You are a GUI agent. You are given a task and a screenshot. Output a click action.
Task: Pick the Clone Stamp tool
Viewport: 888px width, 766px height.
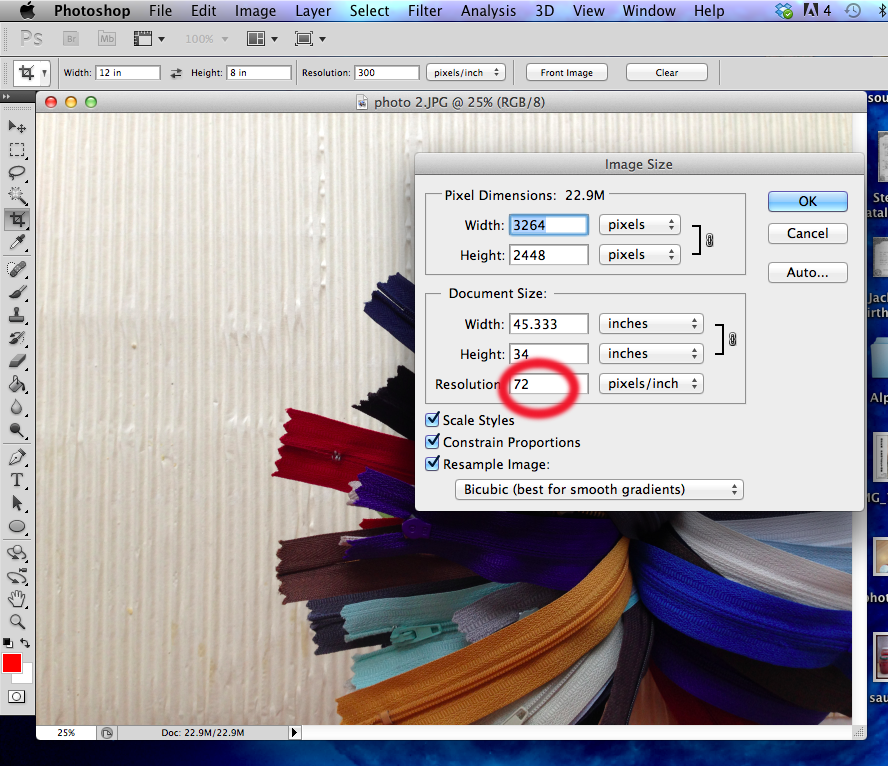click(x=18, y=315)
